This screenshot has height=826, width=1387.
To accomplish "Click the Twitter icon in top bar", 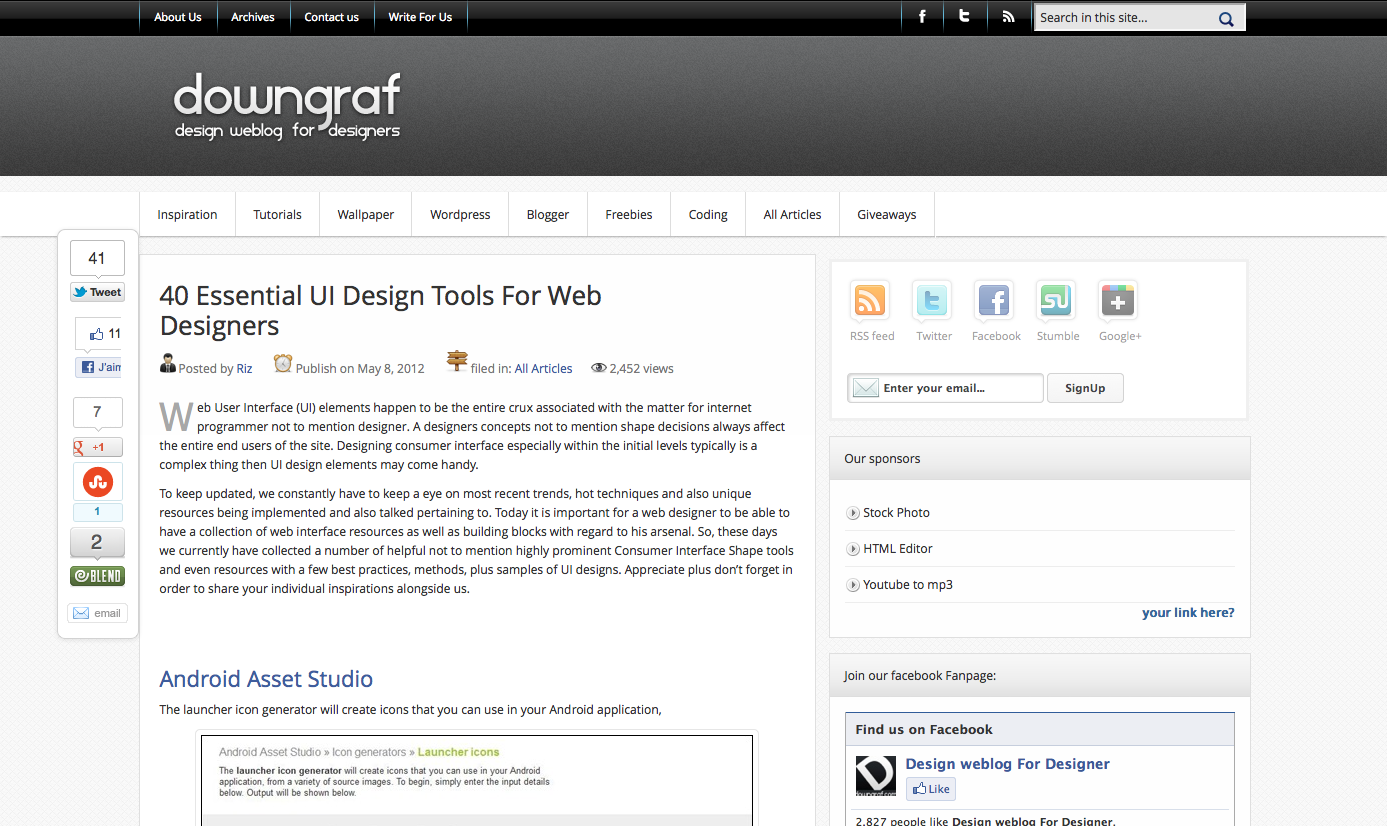I will pos(965,17).
